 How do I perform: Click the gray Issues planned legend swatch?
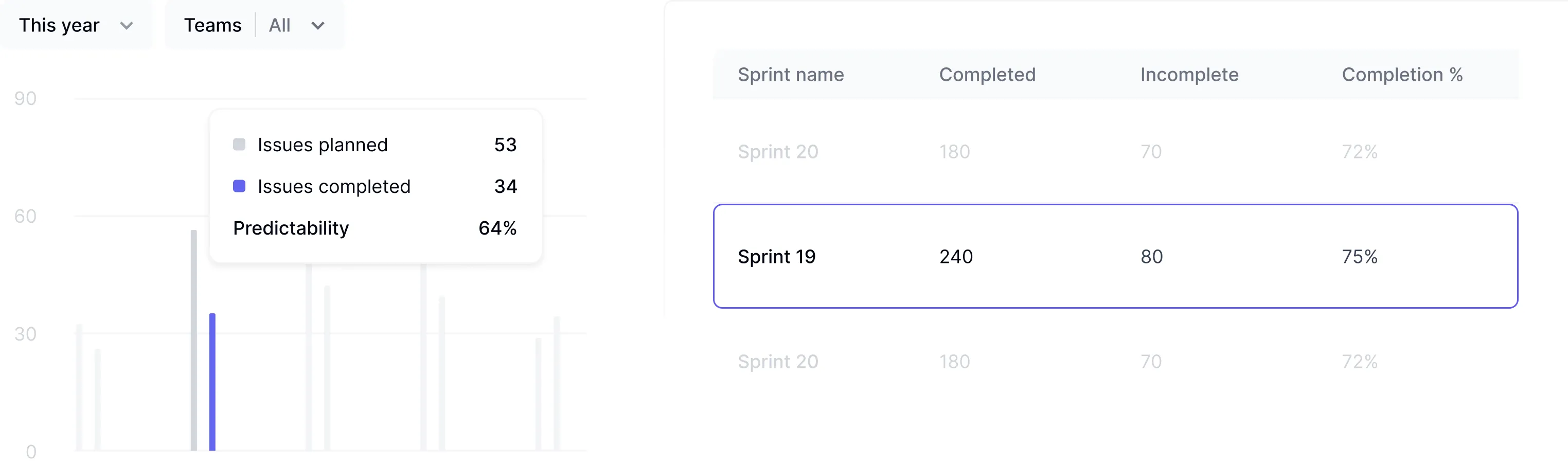point(239,144)
